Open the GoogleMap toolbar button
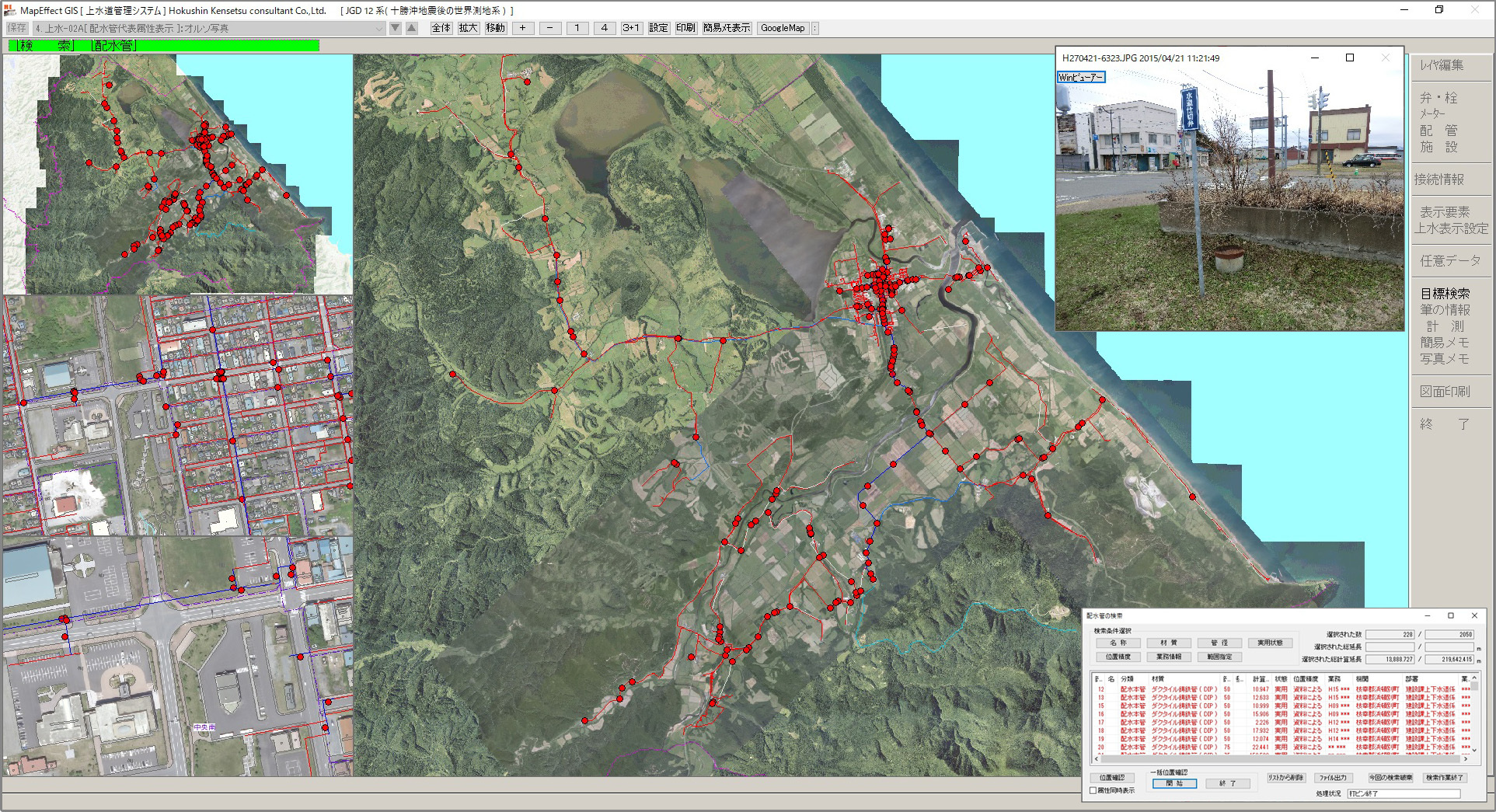 click(783, 28)
